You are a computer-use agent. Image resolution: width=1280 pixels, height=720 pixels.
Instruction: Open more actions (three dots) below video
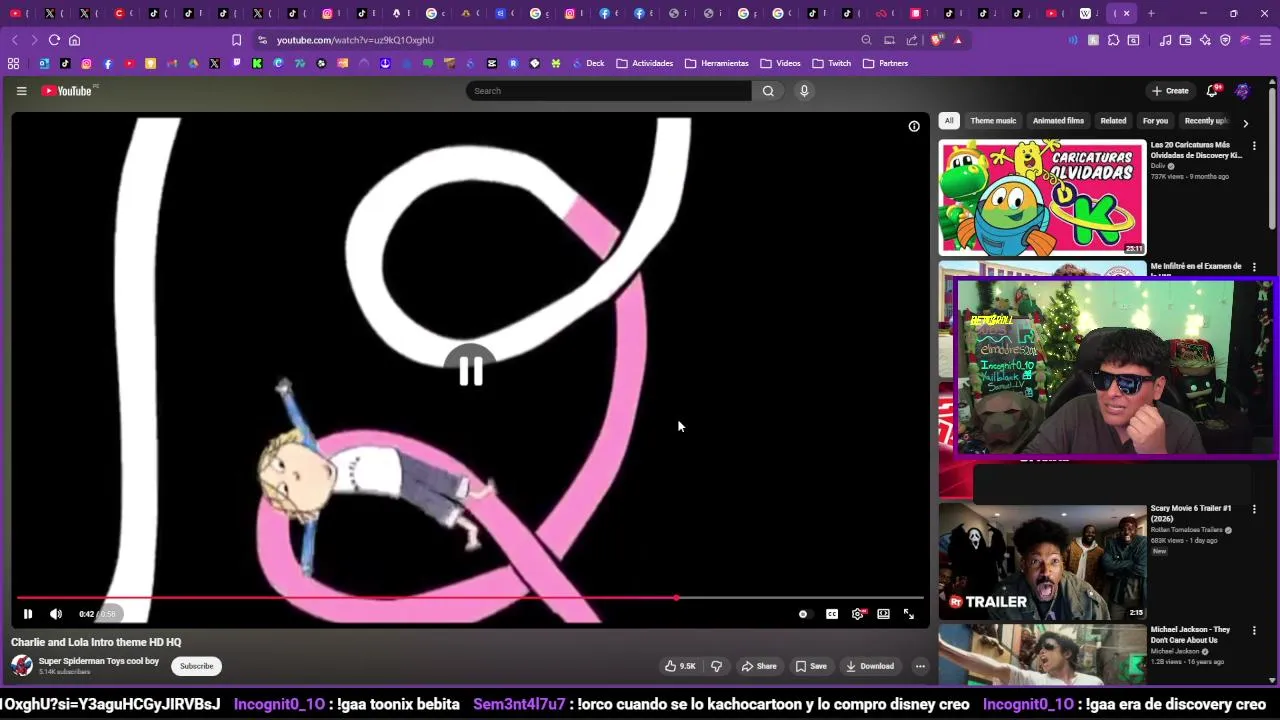tap(920, 666)
